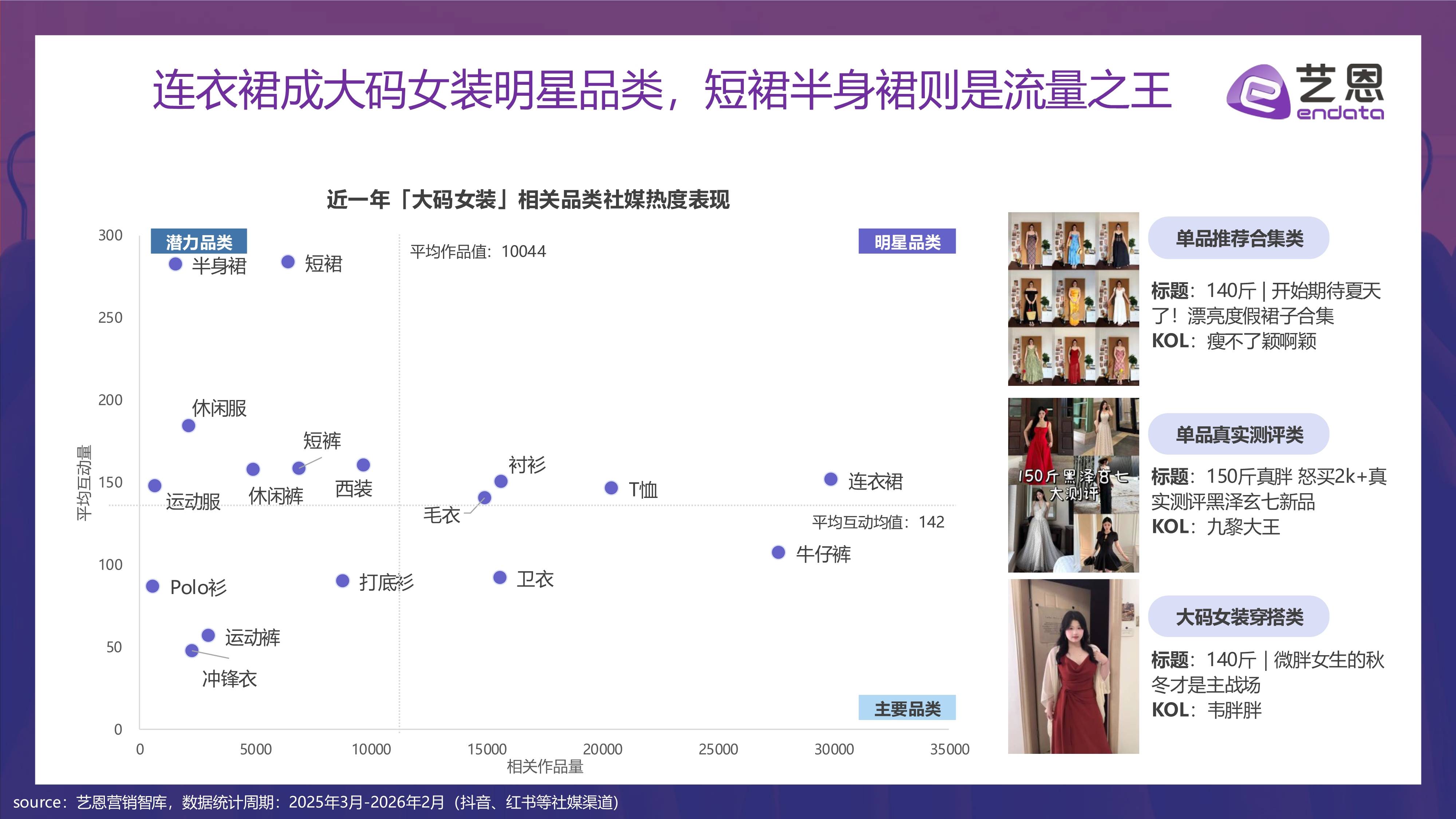The width and height of the screenshot is (1456, 819).
Task: Click the 大码女装穿搭类 pill label
Action: click(x=1238, y=617)
